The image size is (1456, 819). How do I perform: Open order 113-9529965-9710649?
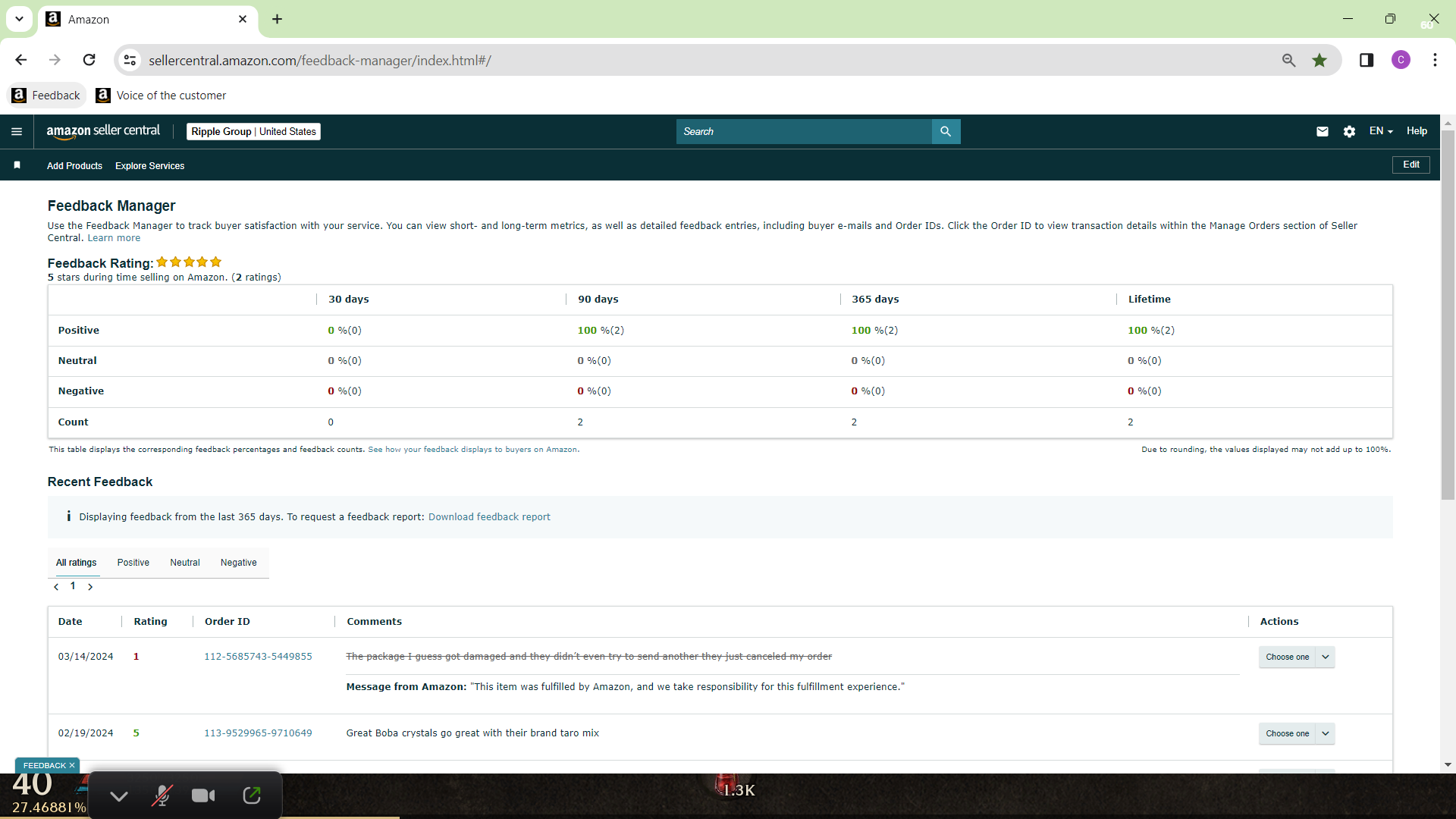point(258,733)
